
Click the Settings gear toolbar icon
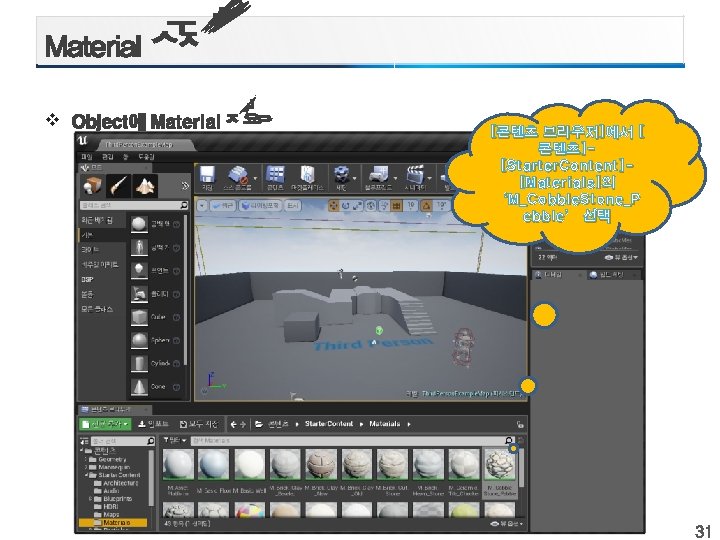coord(341,175)
